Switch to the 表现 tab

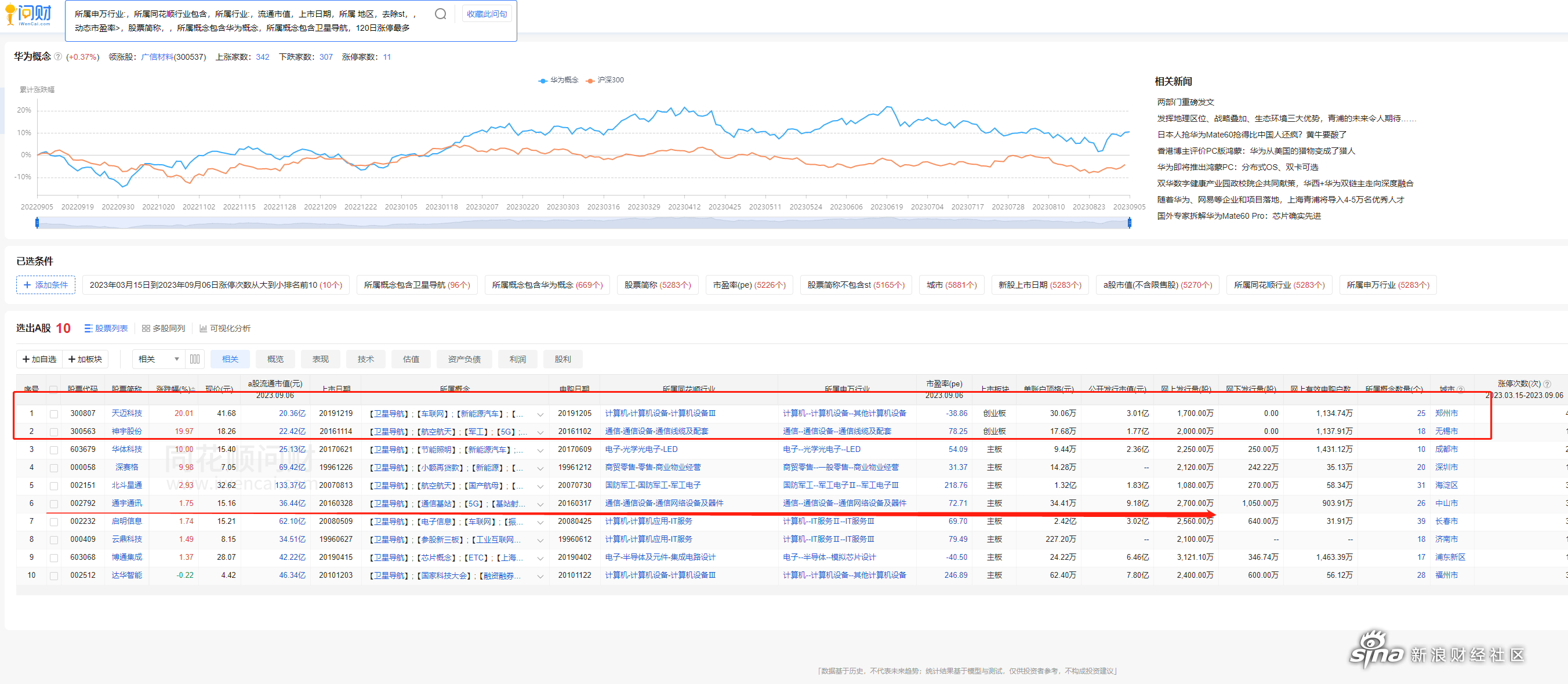click(320, 359)
